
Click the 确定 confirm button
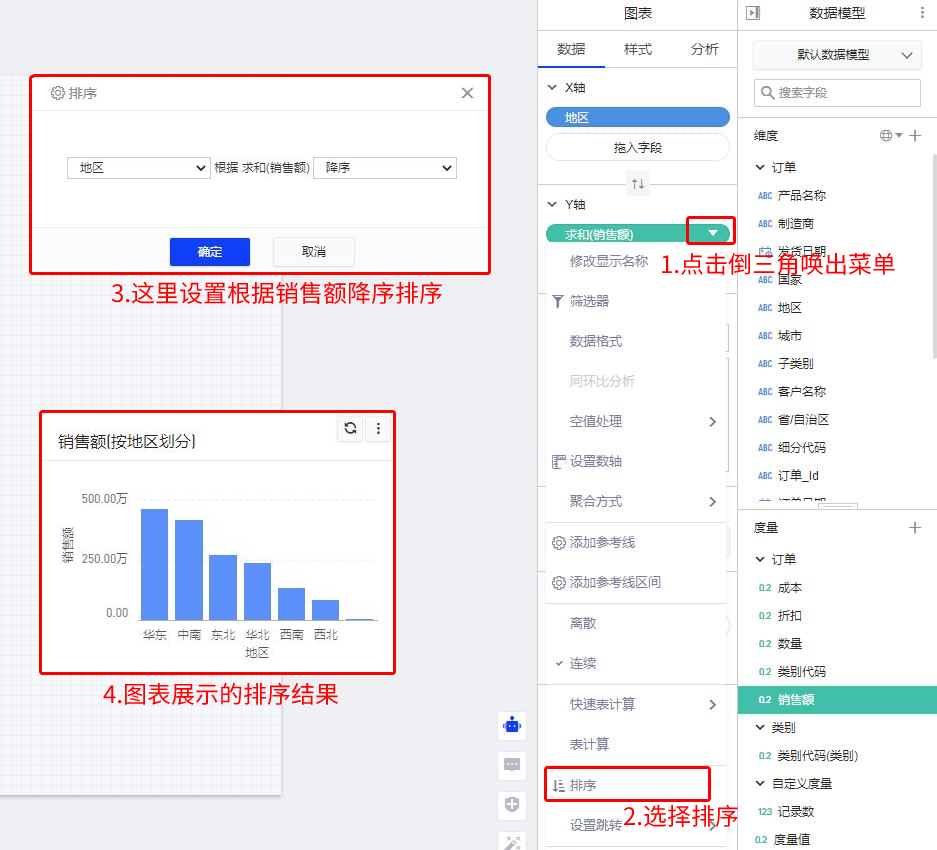[210, 251]
